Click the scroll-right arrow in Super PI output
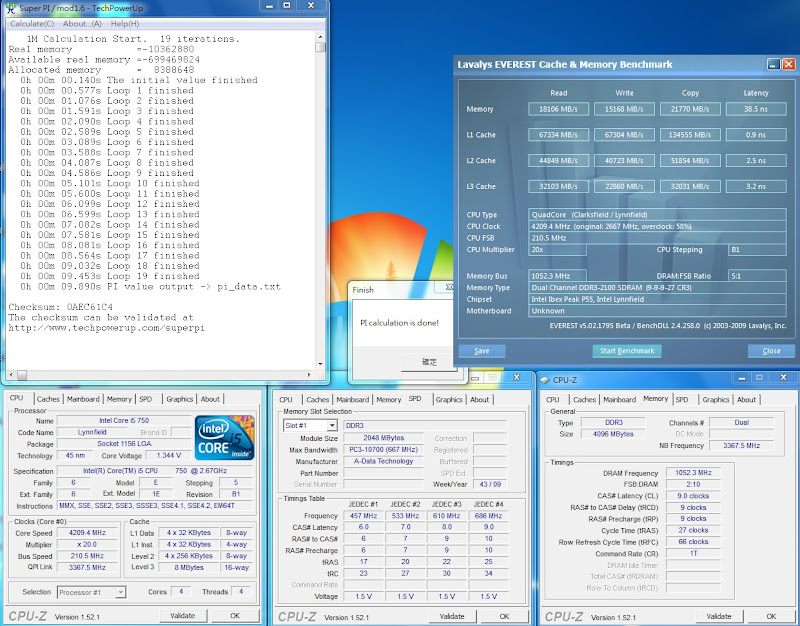The image size is (800, 626). [309, 375]
